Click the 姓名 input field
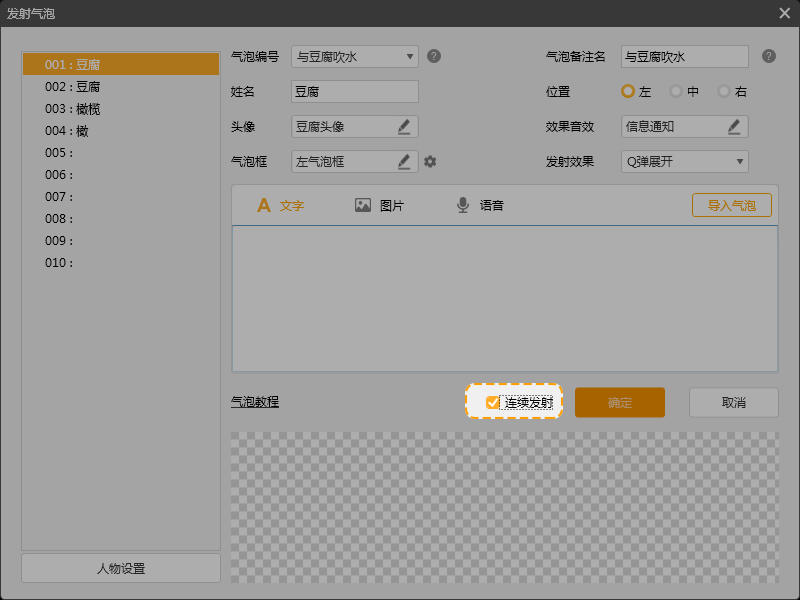The image size is (800, 600). (354, 91)
